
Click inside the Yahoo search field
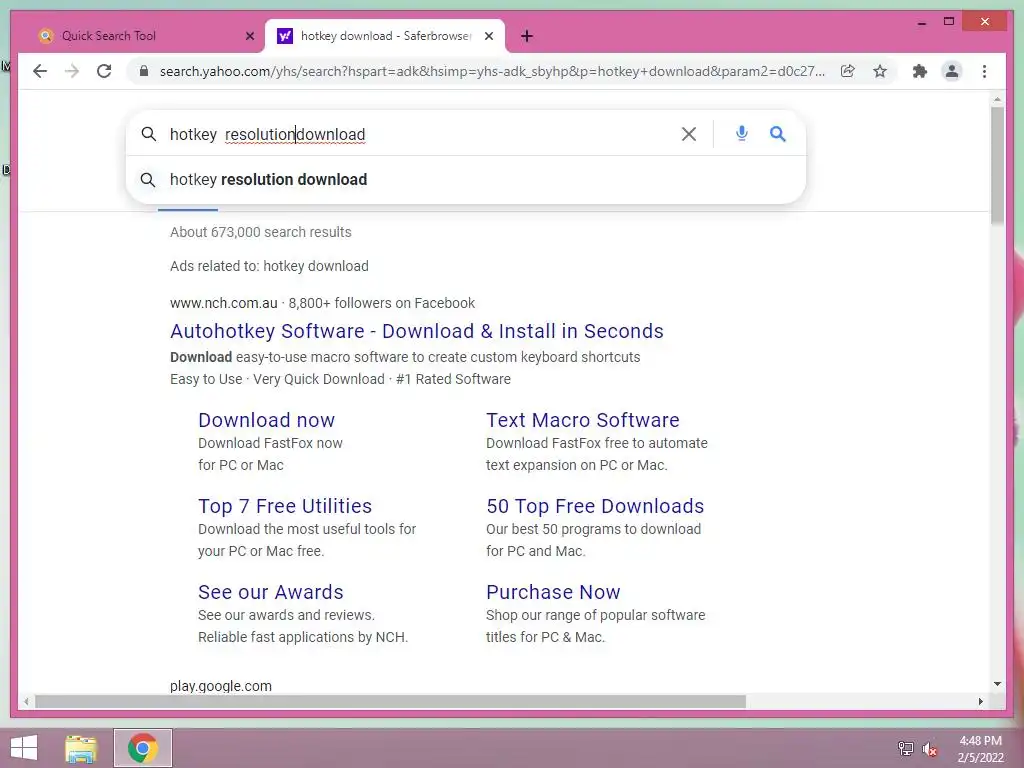[418, 134]
